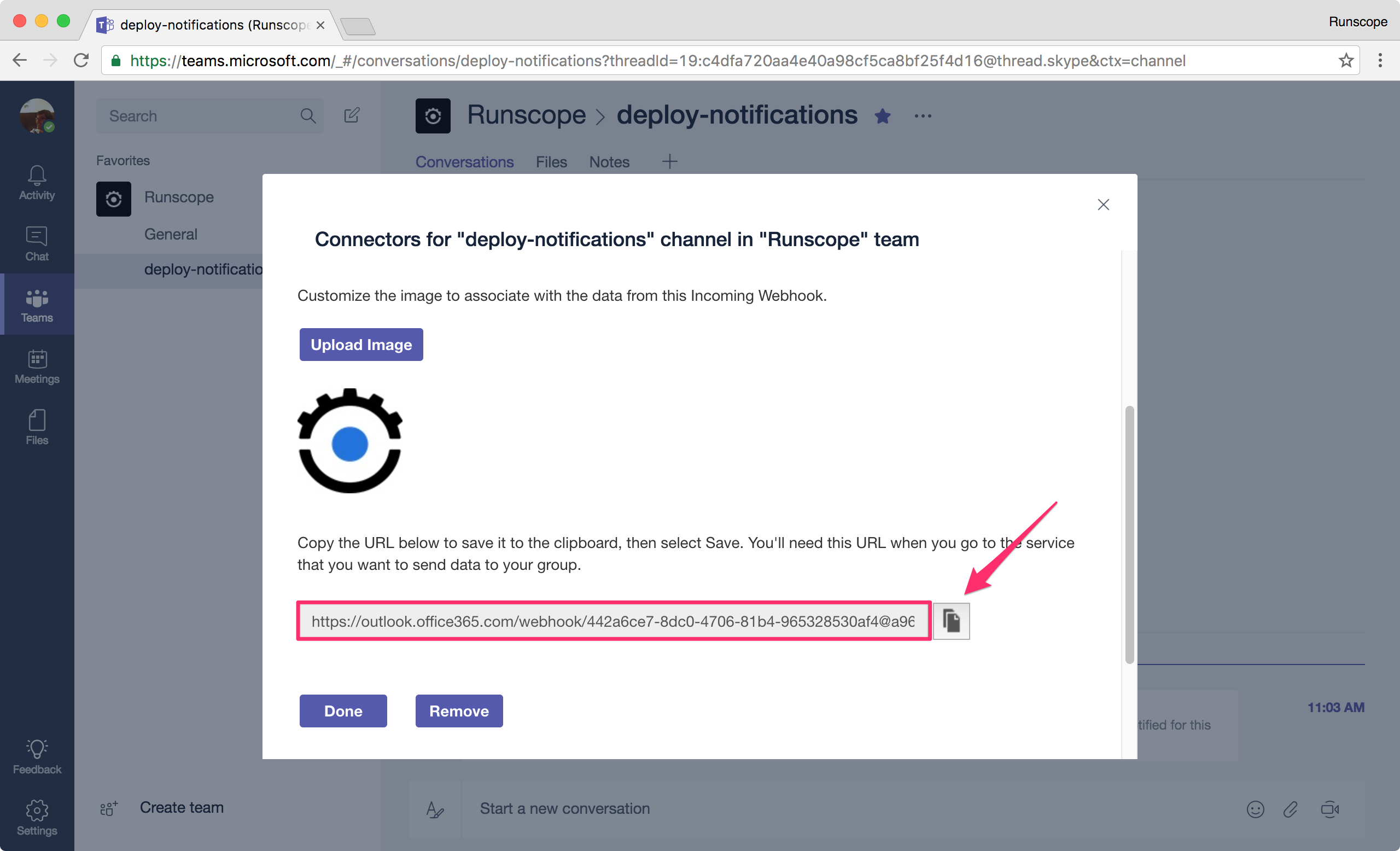The image size is (1400, 851).
Task: Switch to the Notes tab
Action: tap(609, 162)
